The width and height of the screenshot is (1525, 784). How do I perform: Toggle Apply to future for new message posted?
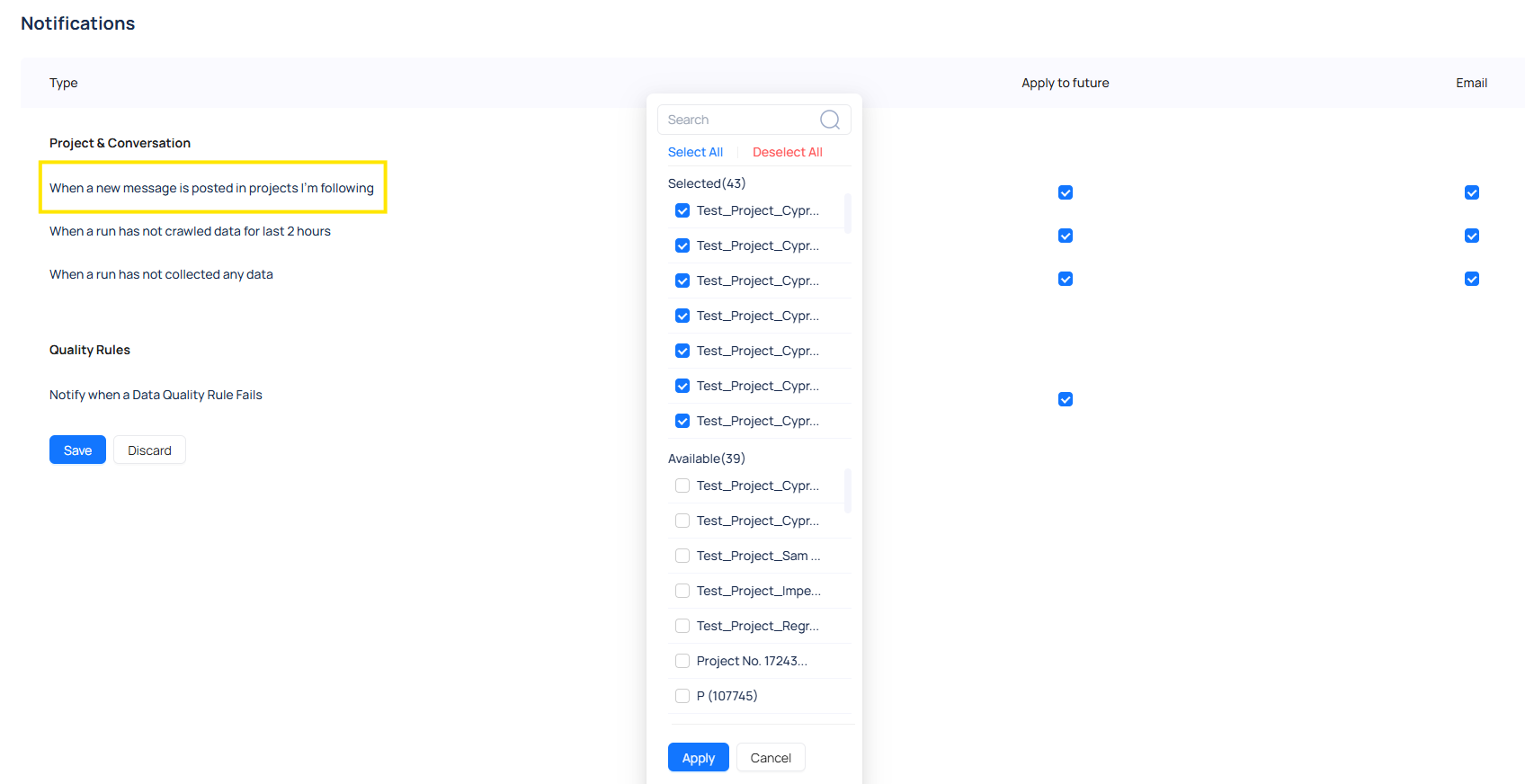click(1066, 192)
